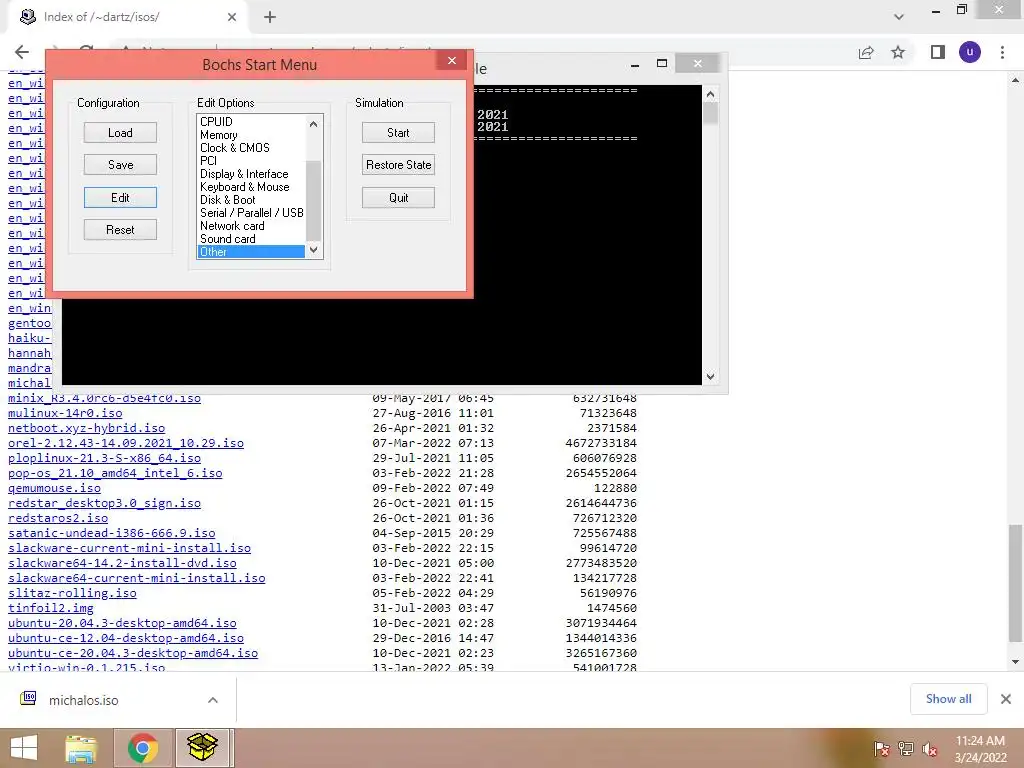
Task: Open satanic-undead-i386-666.9.iso link
Action: click(112, 533)
